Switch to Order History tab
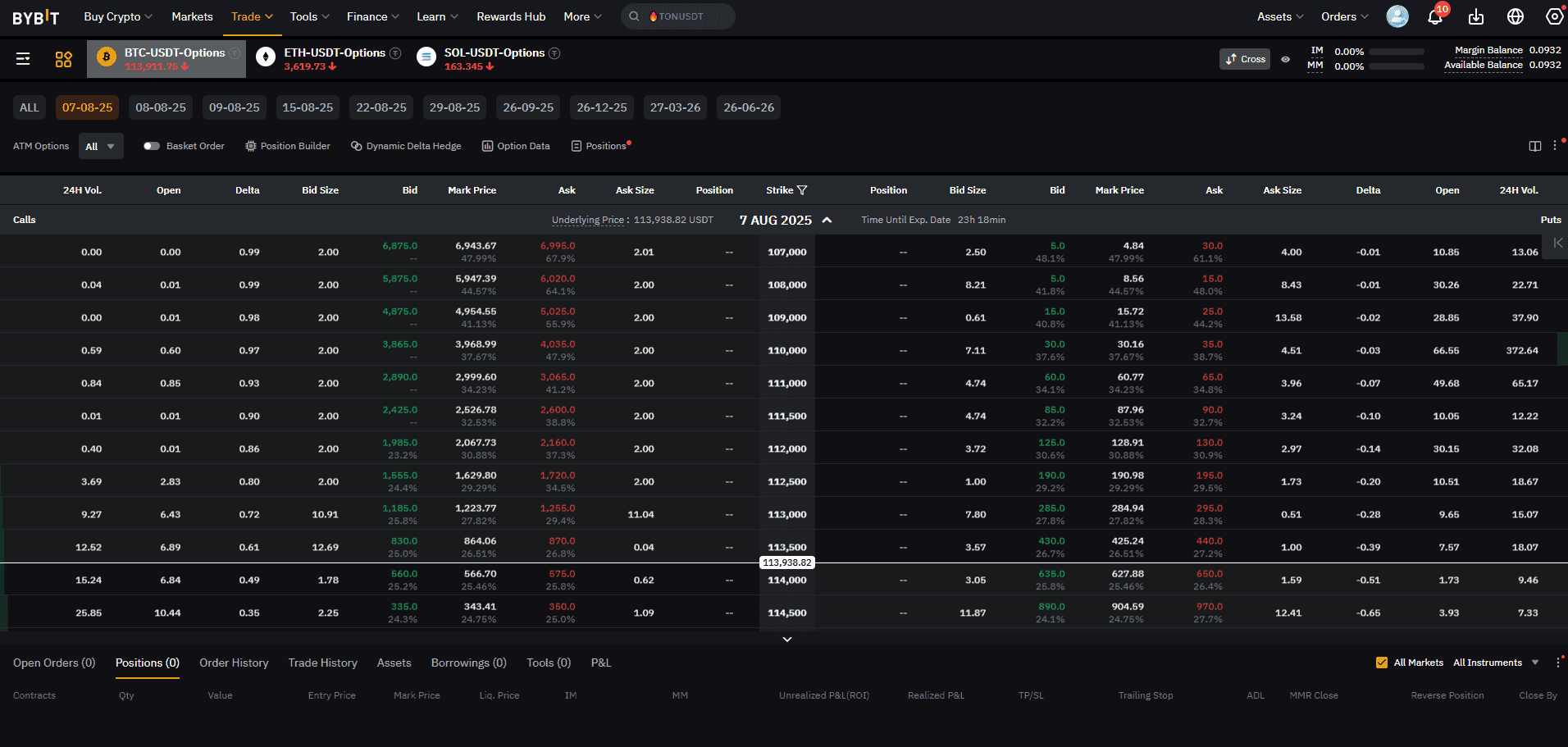The width and height of the screenshot is (1568, 747). [234, 663]
